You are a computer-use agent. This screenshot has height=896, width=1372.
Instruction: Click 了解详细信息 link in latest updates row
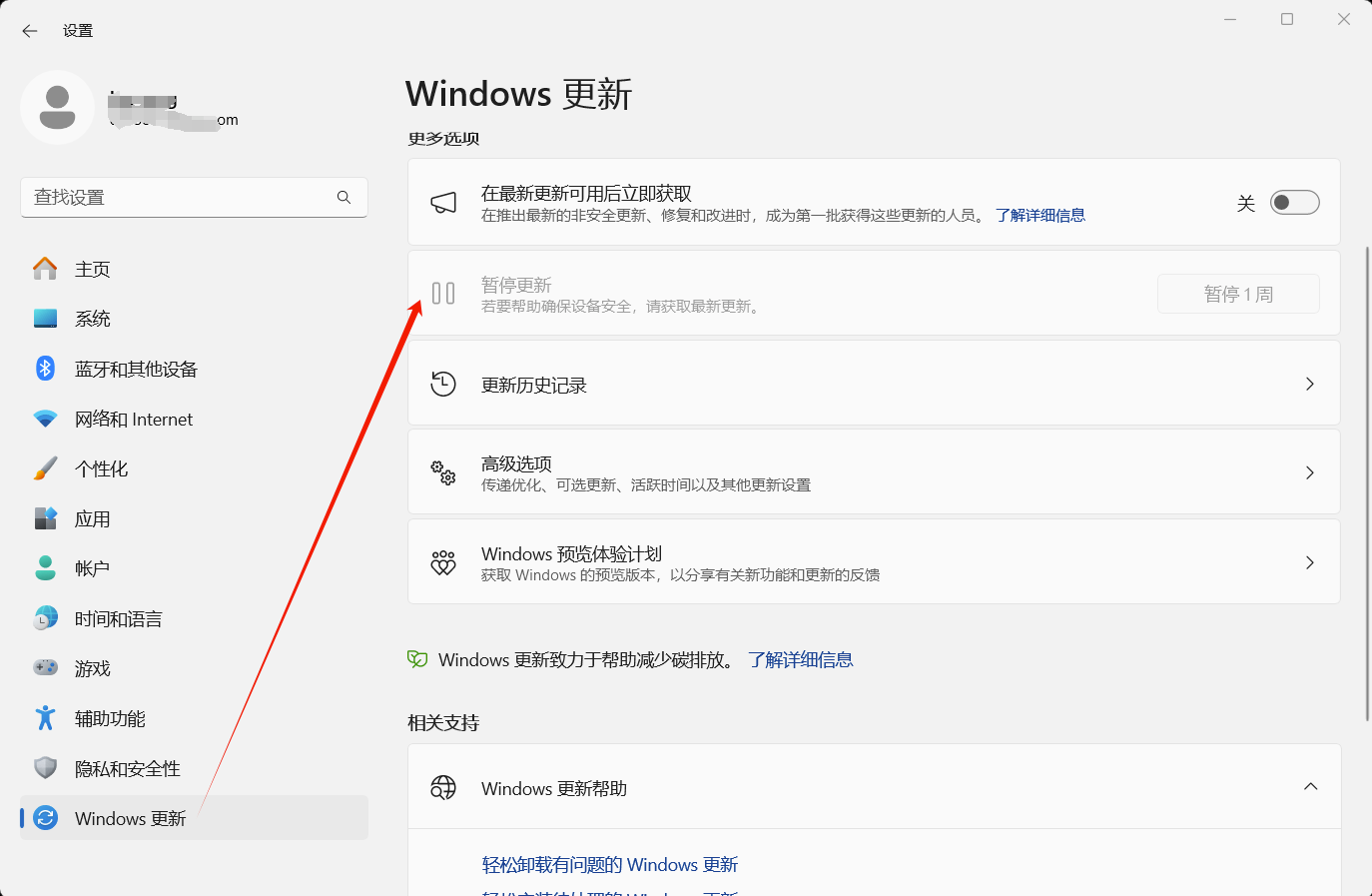click(1040, 216)
